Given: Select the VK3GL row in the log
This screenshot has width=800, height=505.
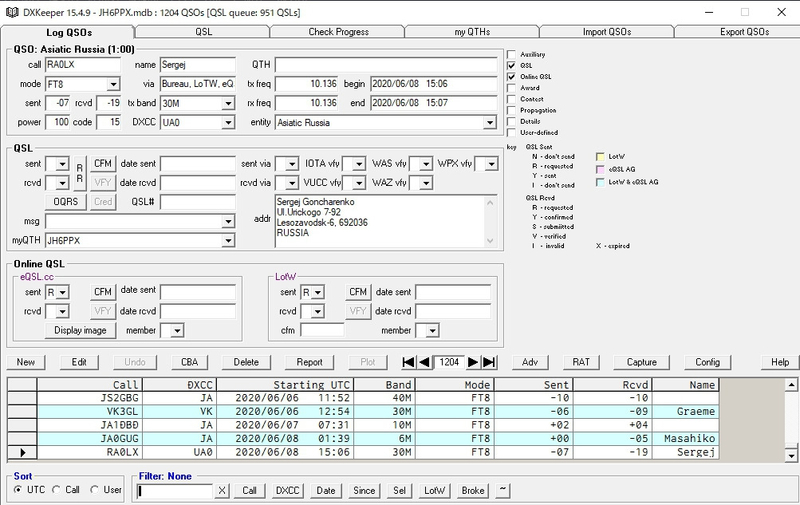Looking at the screenshot, I should 378,412.
